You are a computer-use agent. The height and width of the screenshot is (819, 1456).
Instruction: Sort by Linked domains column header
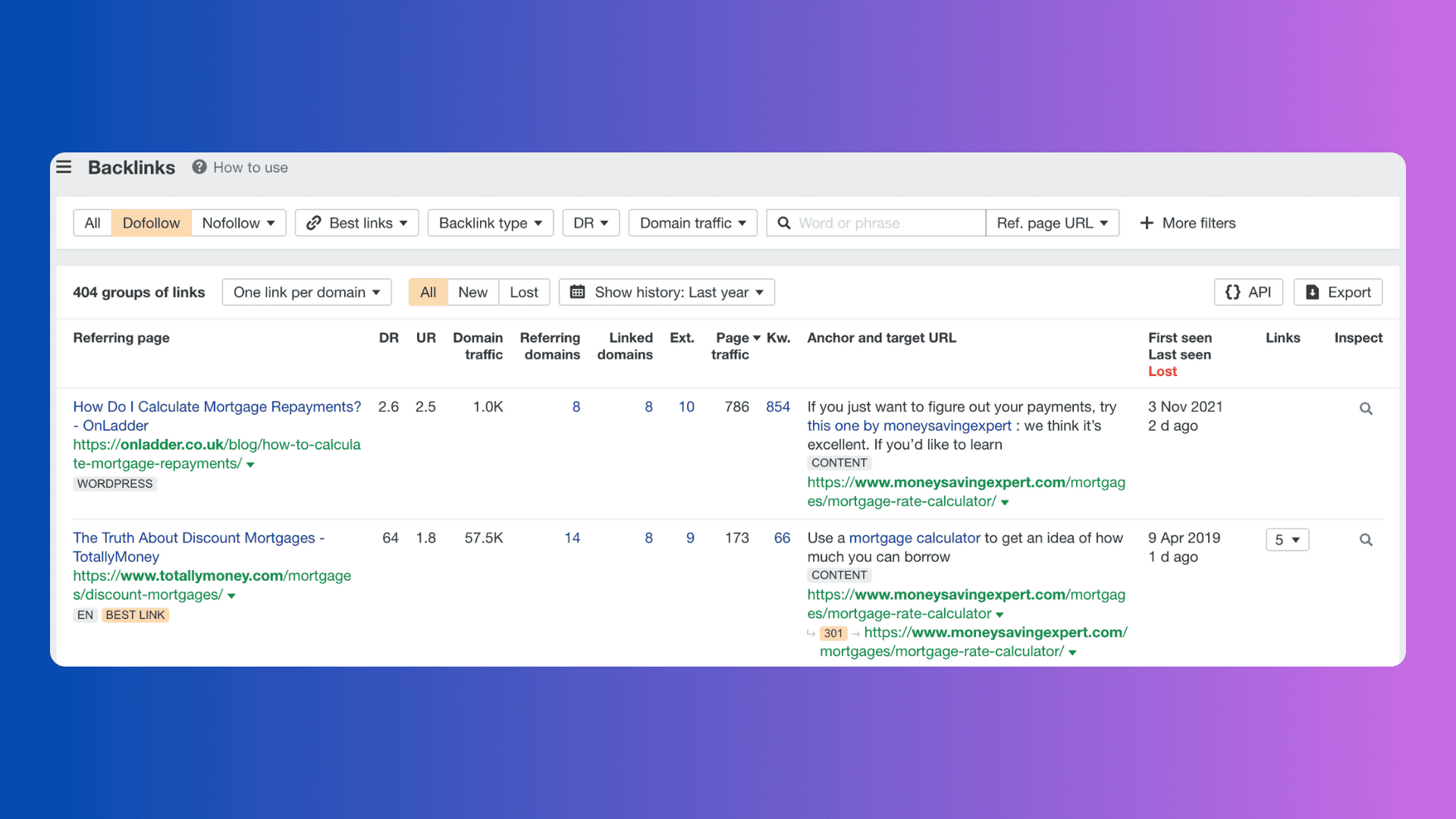tap(625, 346)
